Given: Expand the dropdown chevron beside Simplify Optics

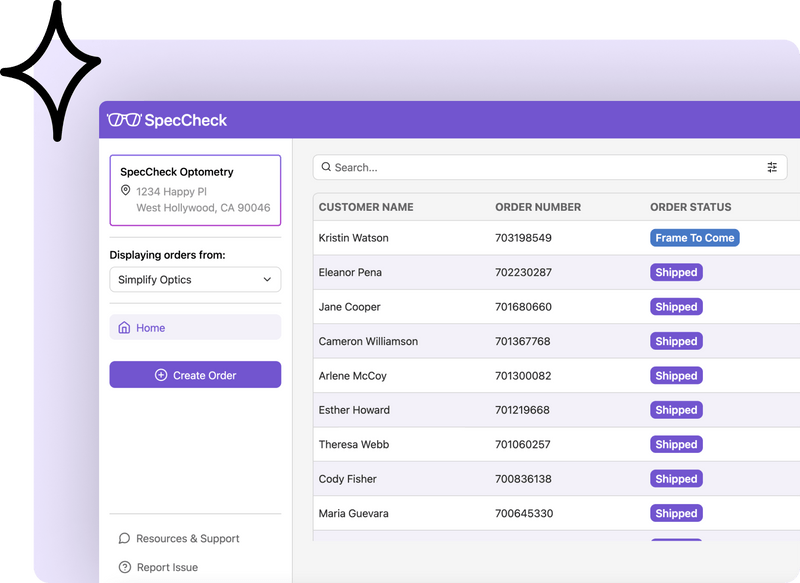Looking at the screenshot, I should click(267, 280).
